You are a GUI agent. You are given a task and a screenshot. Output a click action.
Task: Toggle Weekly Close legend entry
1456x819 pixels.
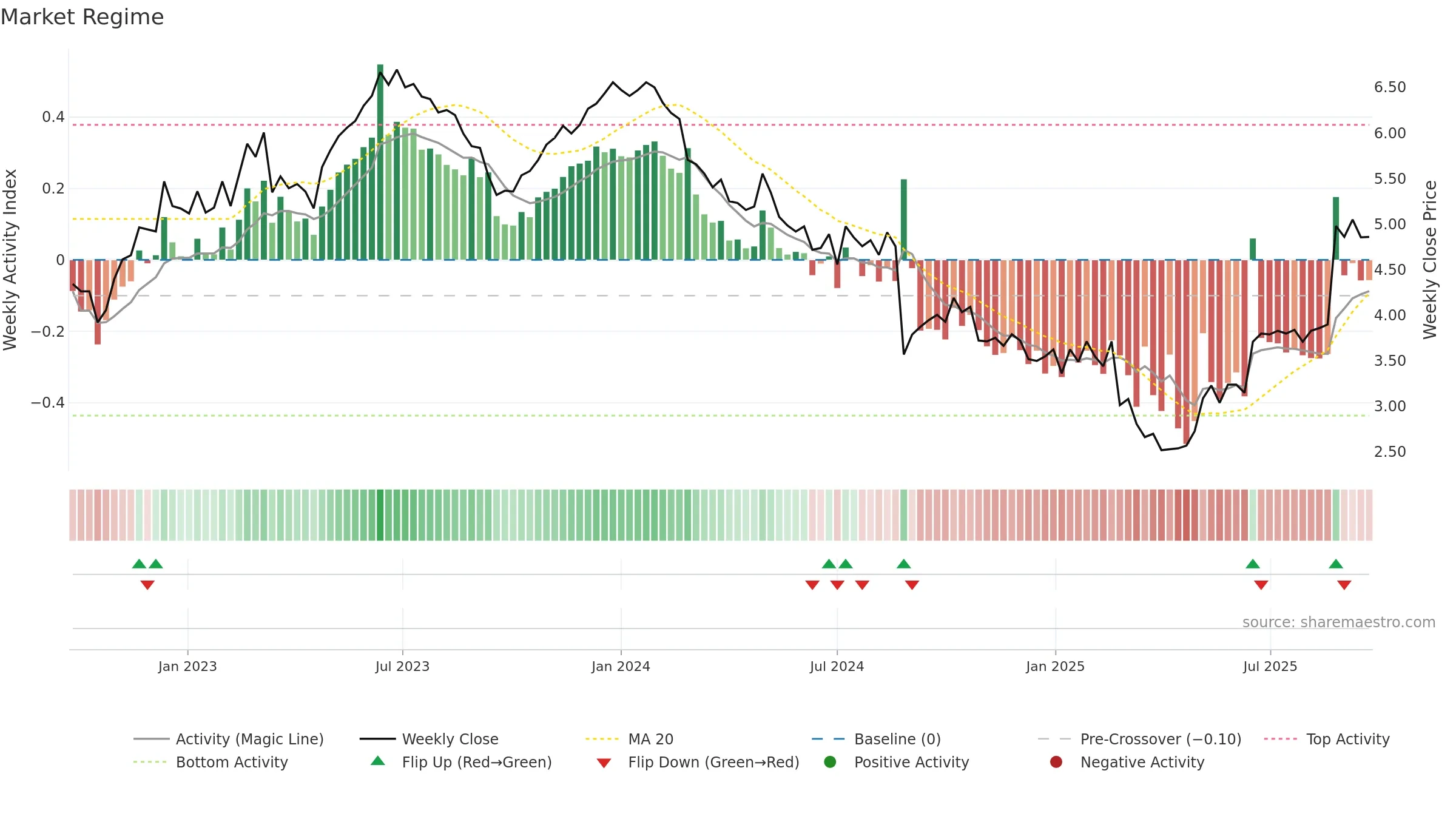coord(429,739)
